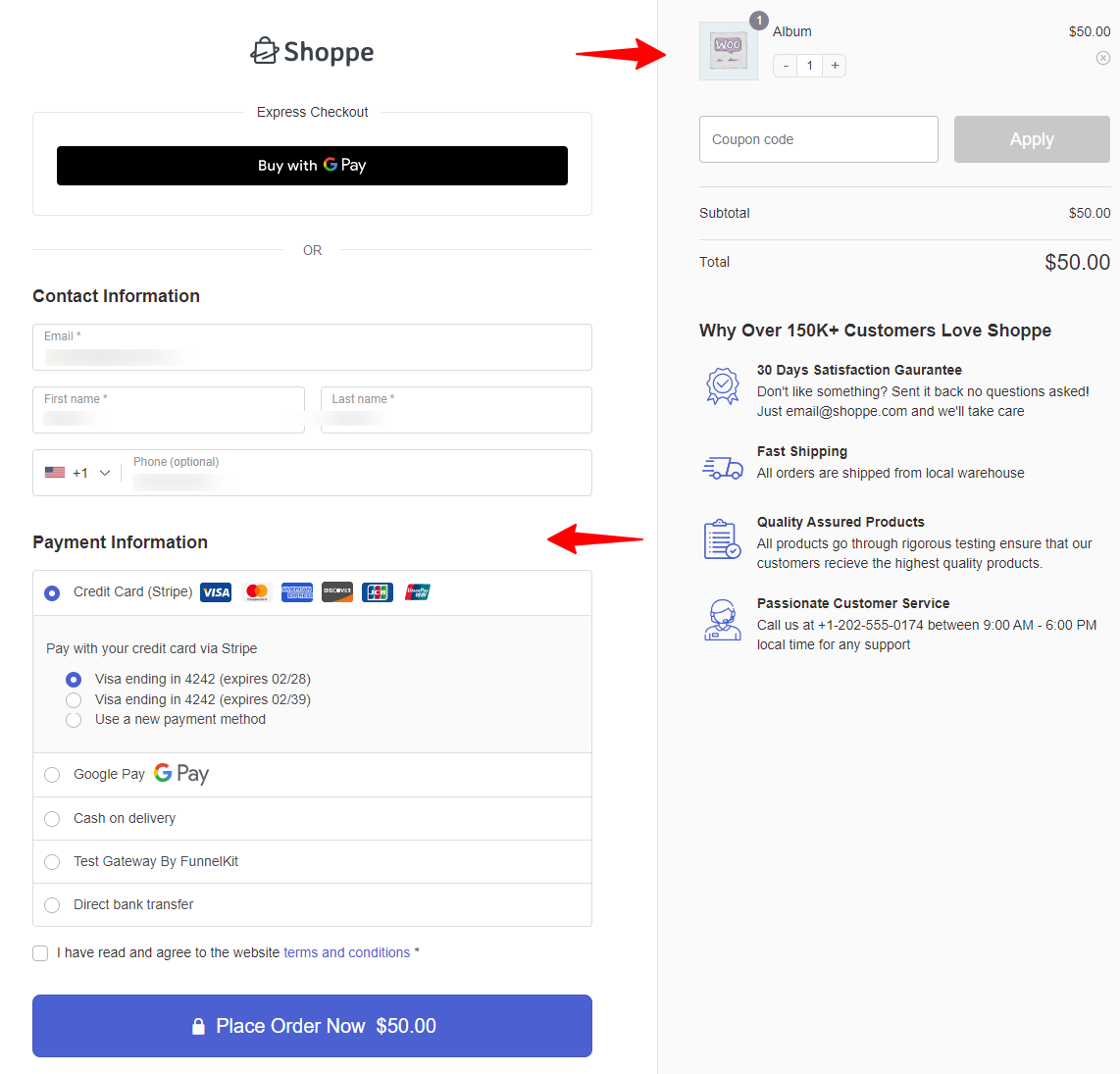Click the American Express card icon

pos(297,592)
